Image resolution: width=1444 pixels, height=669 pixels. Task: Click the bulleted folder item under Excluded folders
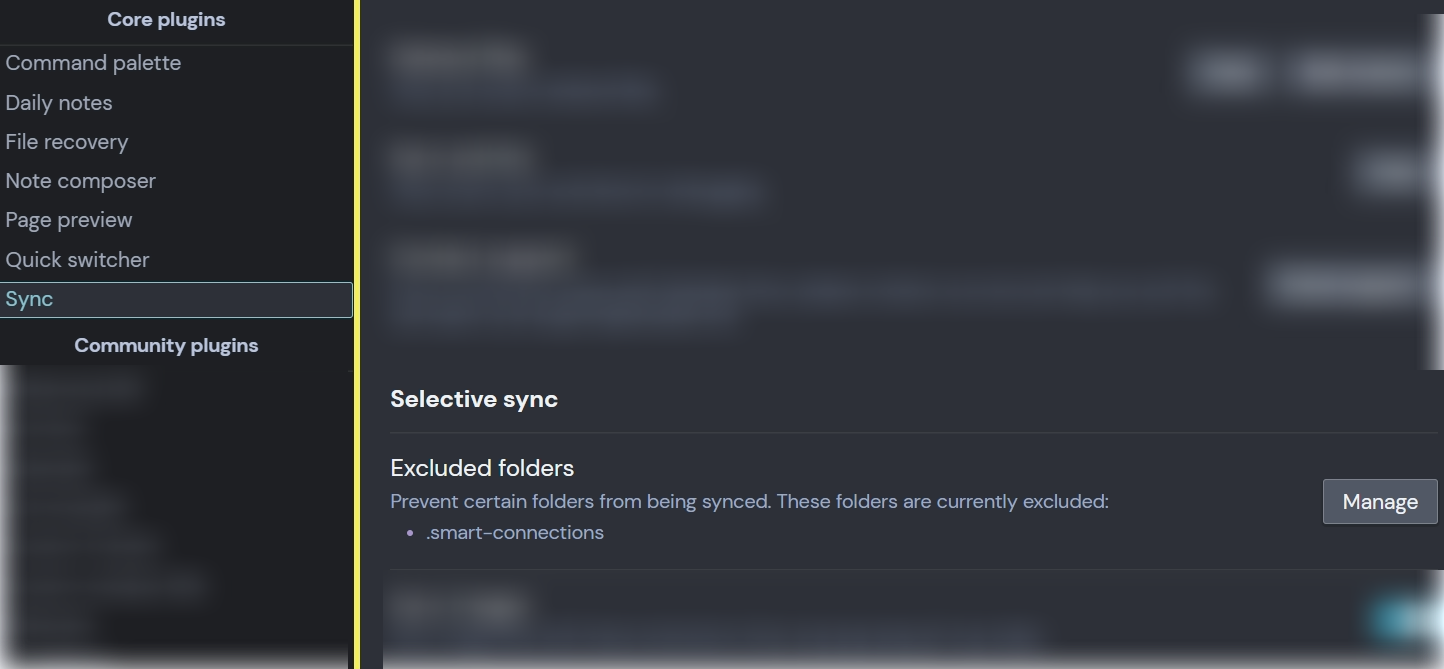[515, 532]
